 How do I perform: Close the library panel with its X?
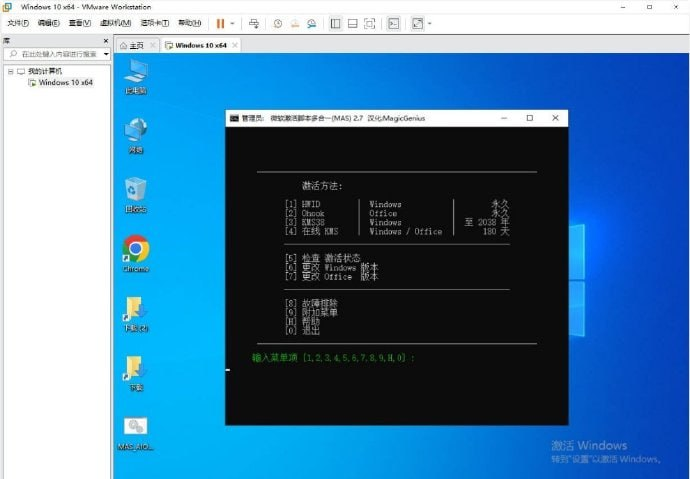106,41
